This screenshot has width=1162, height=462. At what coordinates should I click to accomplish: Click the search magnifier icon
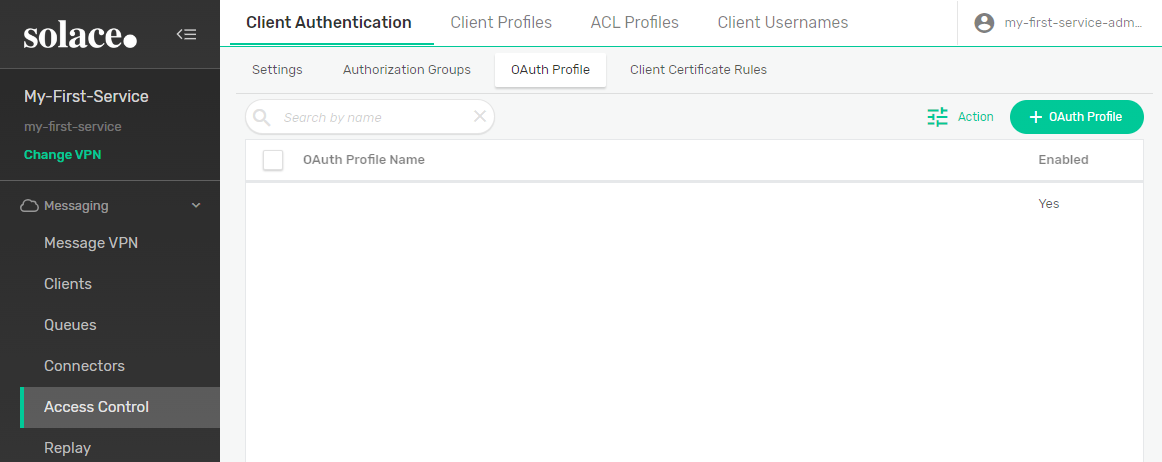click(x=262, y=117)
